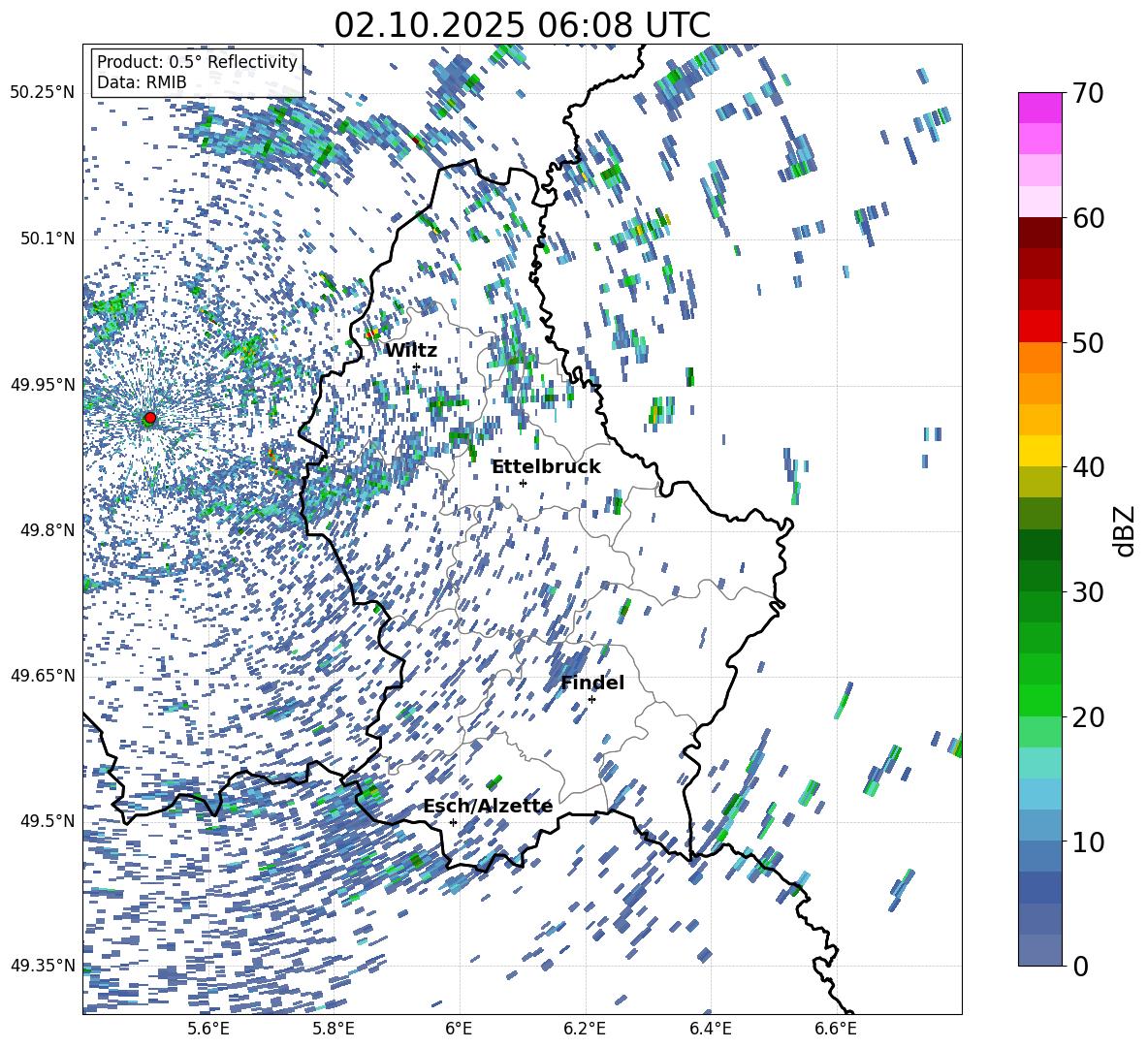Click the 6°E longitude label
Viewport: 1148px width, 1048px height.
[459, 1029]
